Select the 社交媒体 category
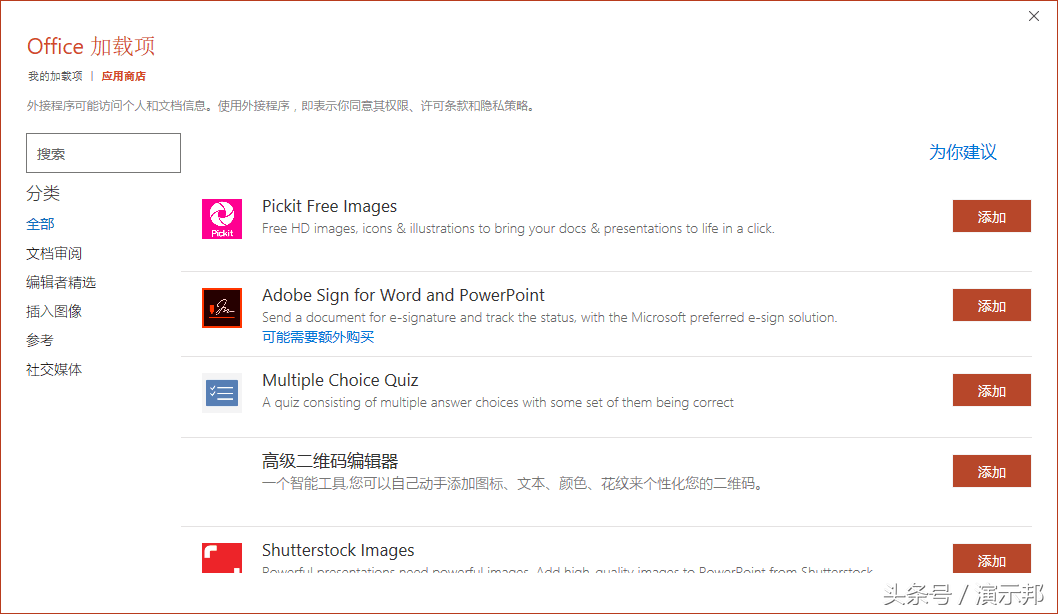 pos(54,370)
